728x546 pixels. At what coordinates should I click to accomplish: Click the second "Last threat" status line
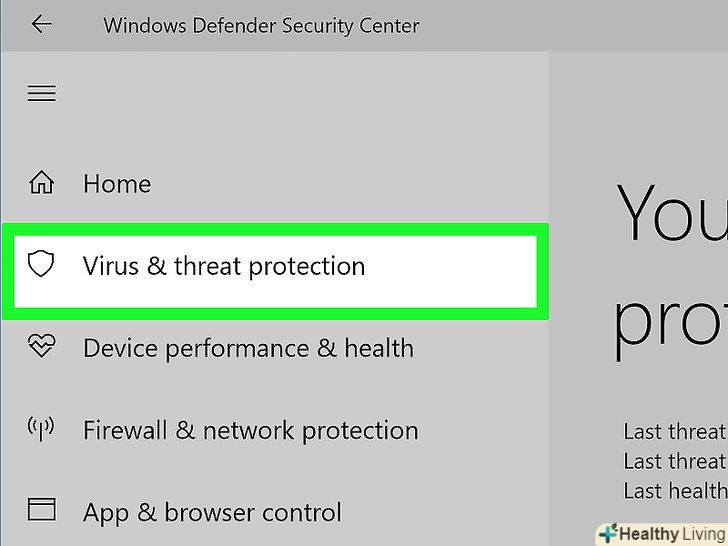coord(674,462)
